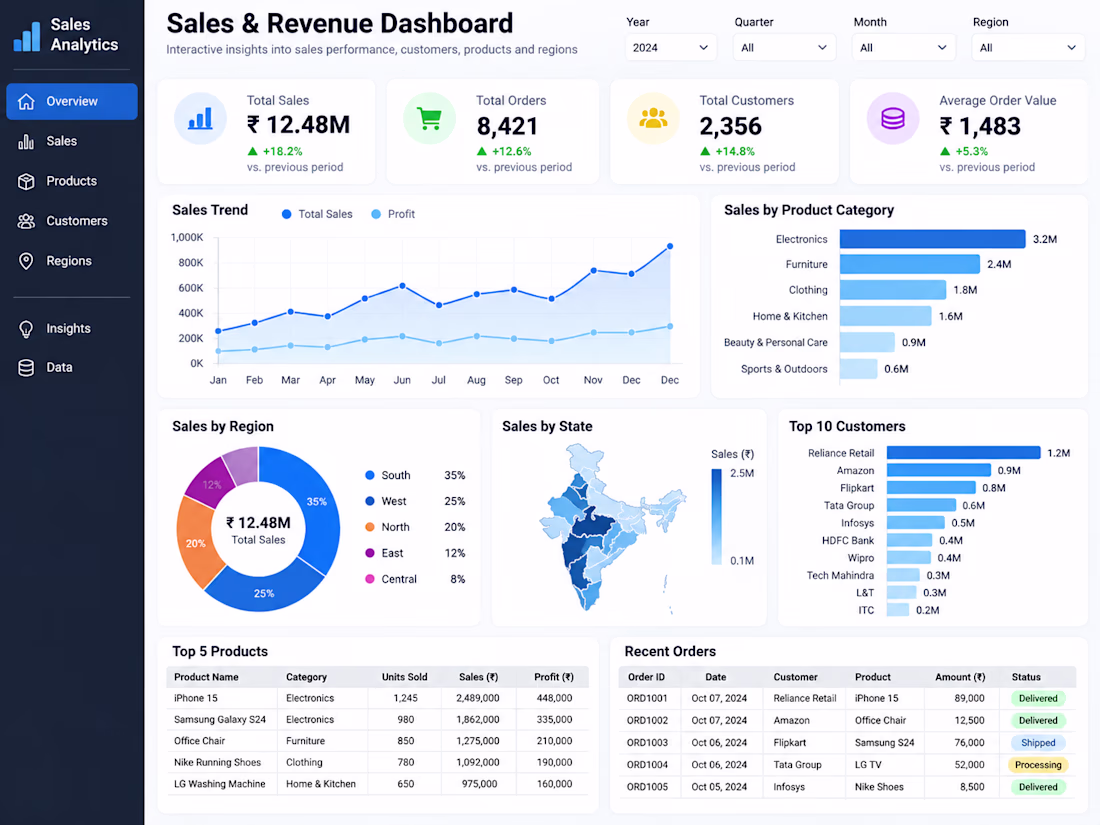The width and height of the screenshot is (1100, 825).
Task: Click the Shipped status badge for ORD1003
Action: [x=1038, y=743]
